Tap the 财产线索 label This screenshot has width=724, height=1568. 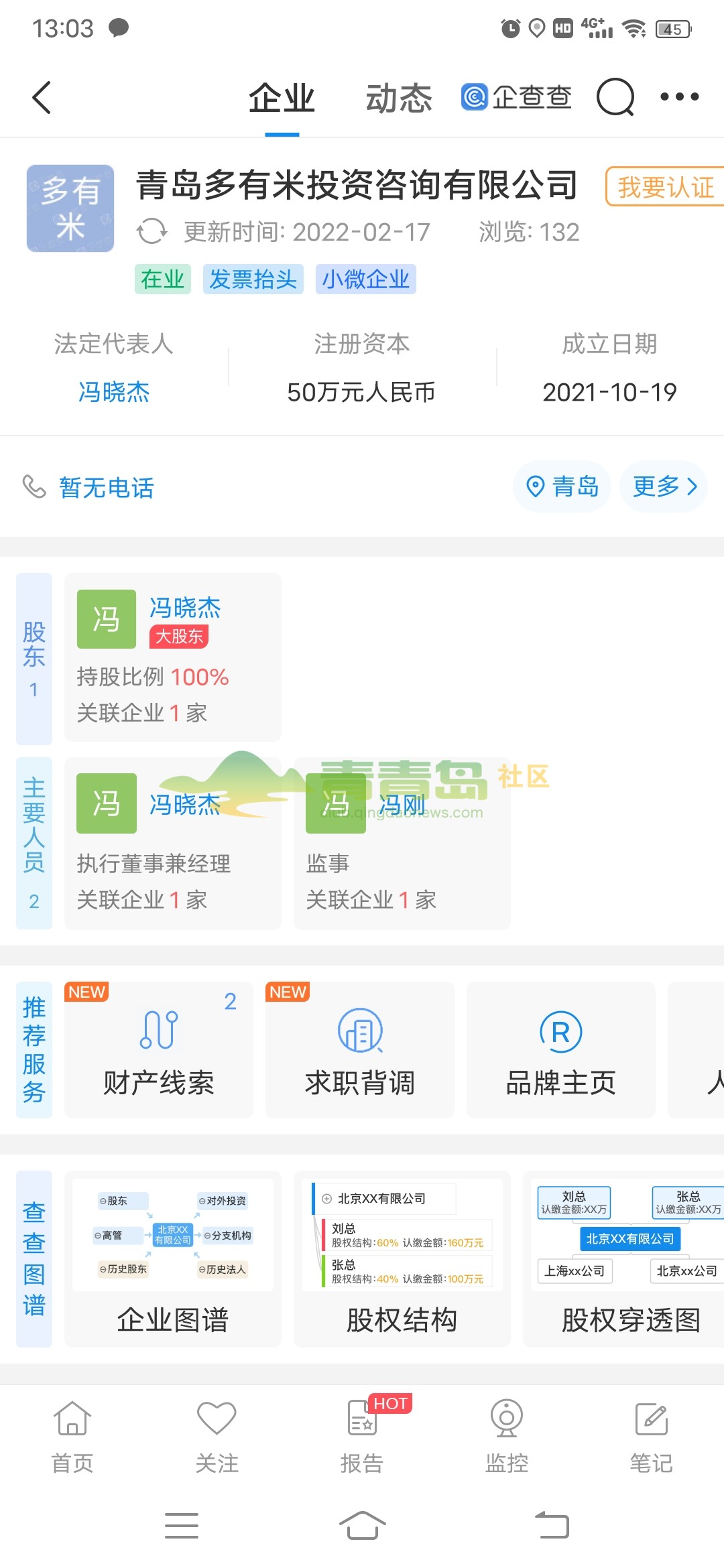(x=159, y=1083)
